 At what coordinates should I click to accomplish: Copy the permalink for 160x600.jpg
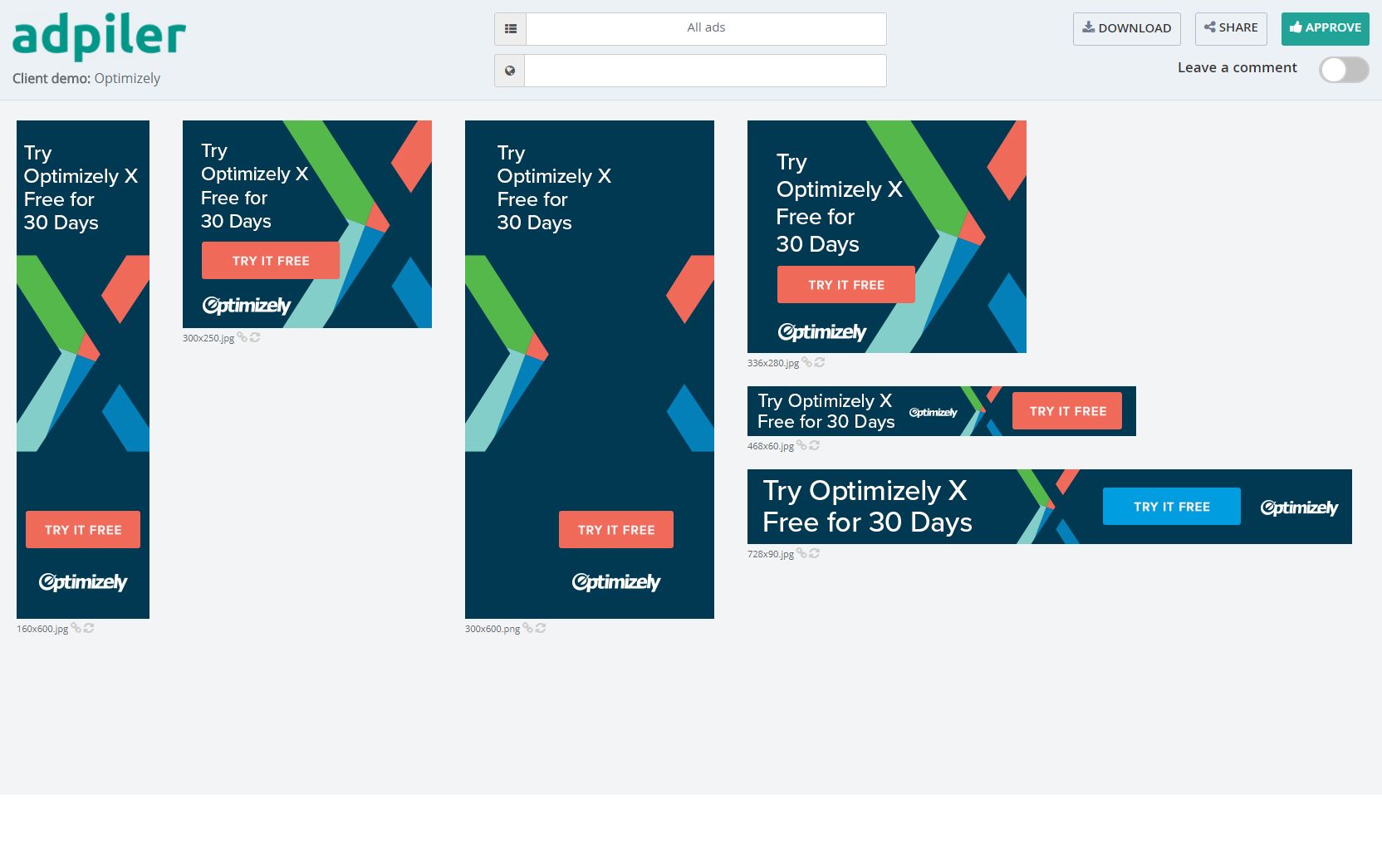coord(75,629)
